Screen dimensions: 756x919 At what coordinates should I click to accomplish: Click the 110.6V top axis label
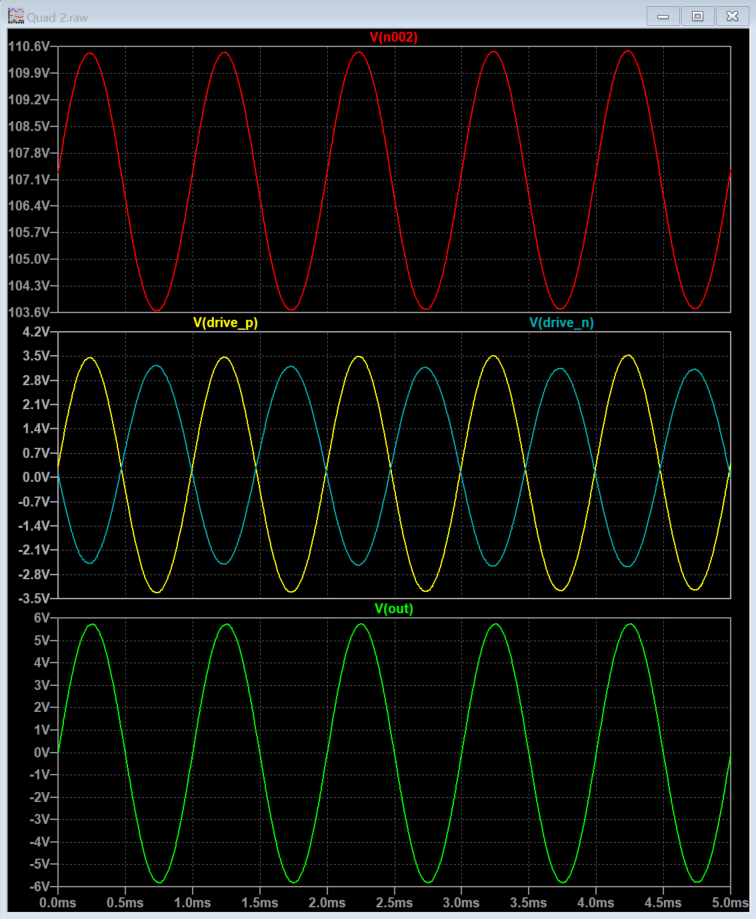[x=28, y=47]
